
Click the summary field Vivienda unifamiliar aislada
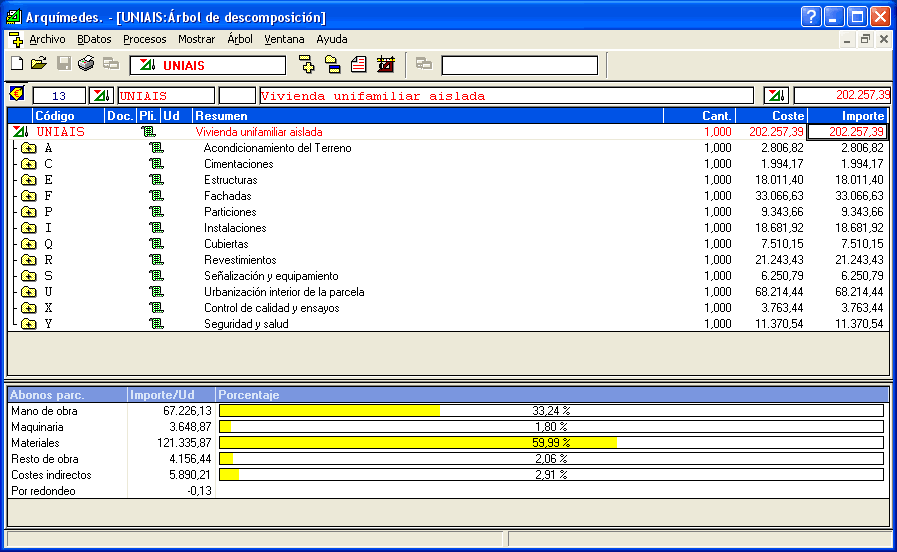[x=506, y=96]
